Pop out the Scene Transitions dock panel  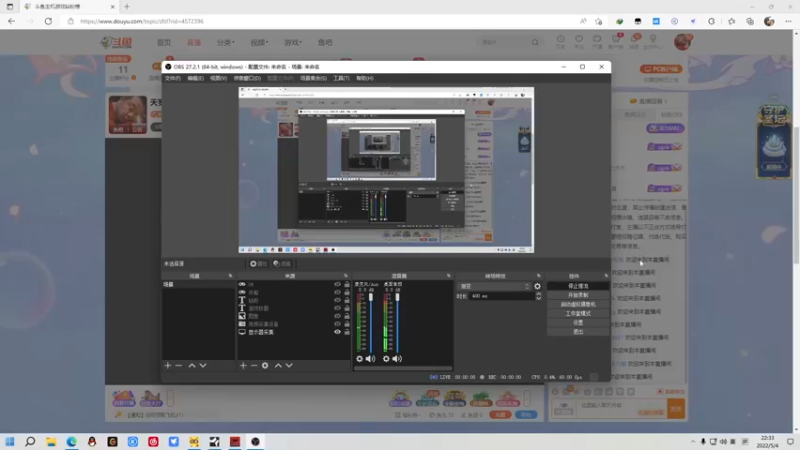pos(539,276)
